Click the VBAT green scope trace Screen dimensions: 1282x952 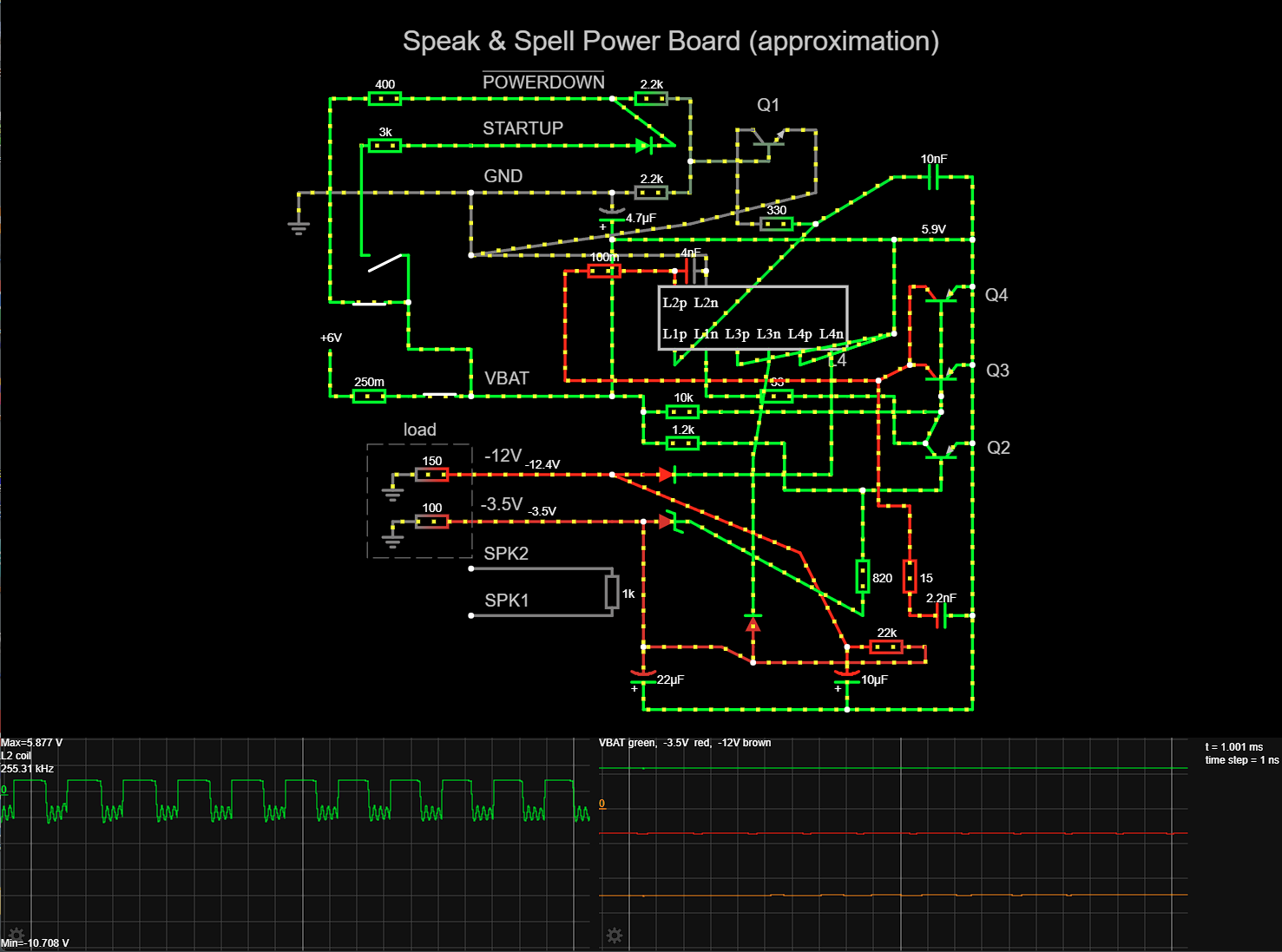[x=893, y=768]
